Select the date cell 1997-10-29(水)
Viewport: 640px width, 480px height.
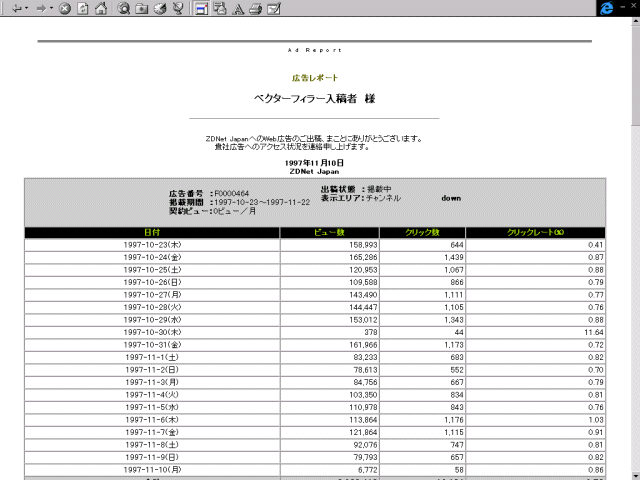tap(152, 320)
